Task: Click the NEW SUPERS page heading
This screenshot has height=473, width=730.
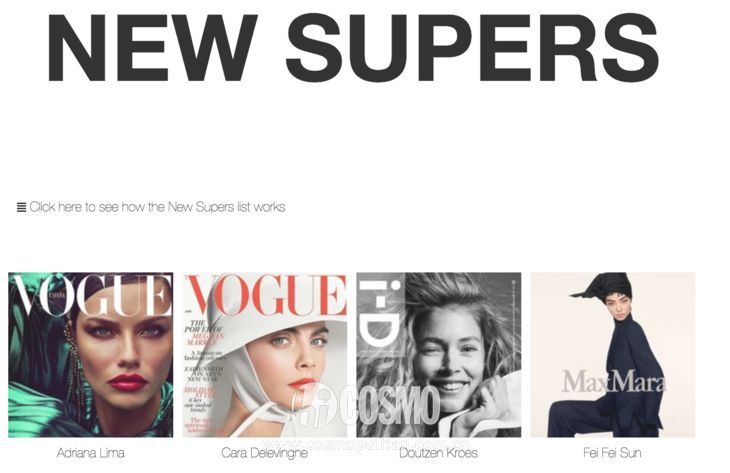Action: [x=353, y=47]
